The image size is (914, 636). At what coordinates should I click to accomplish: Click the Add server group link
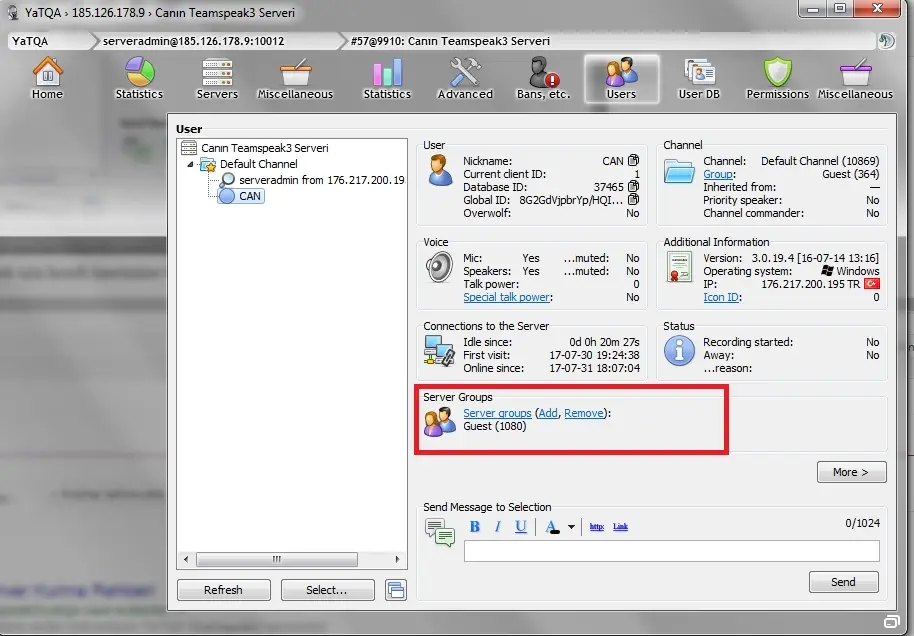click(548, 413)
